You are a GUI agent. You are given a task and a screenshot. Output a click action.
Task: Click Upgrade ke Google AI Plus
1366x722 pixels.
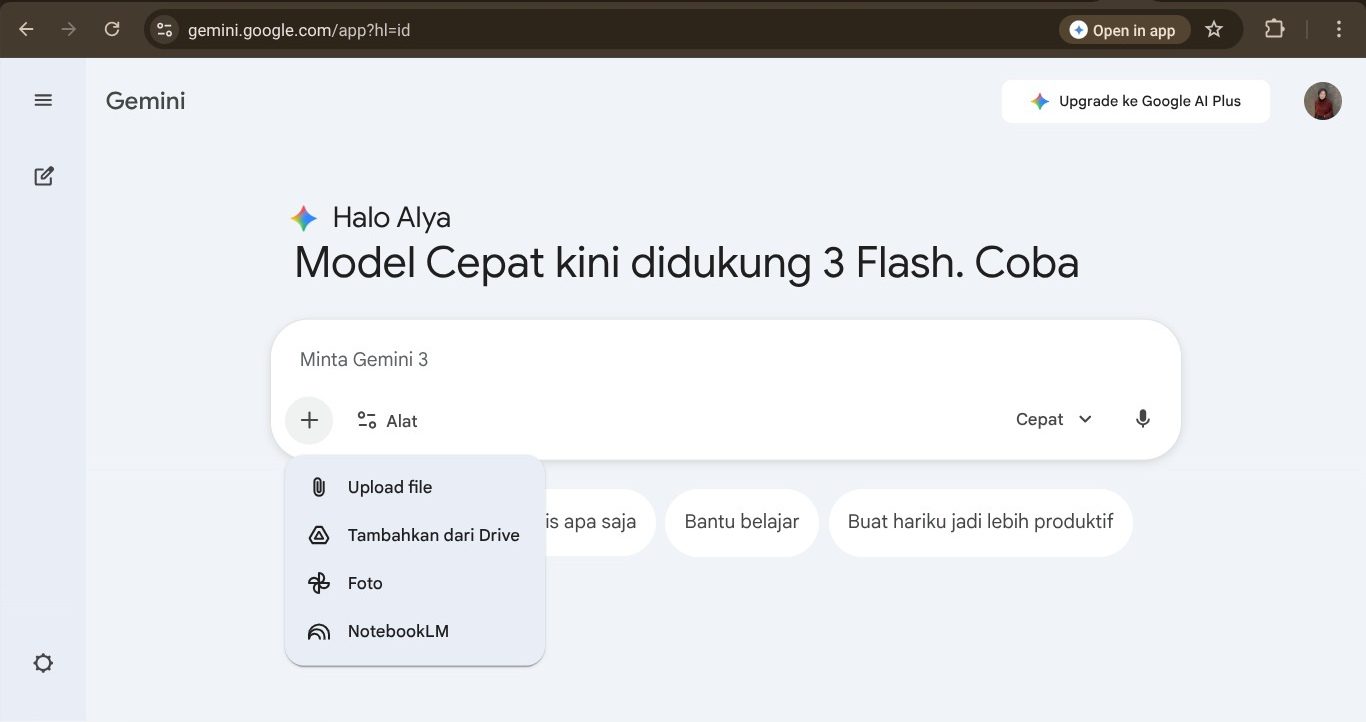click(1135, 100)
